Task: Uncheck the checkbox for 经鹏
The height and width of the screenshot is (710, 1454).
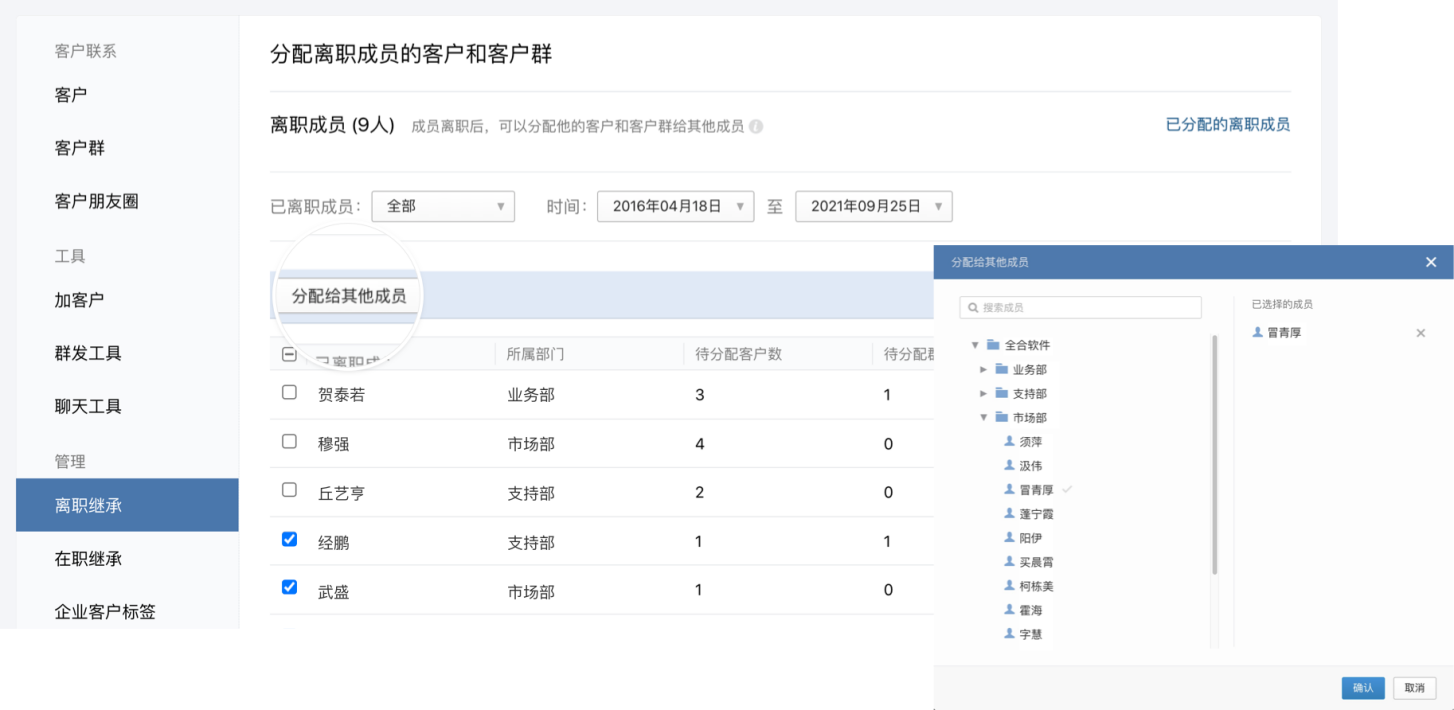Action: click(x=289, y=540)
